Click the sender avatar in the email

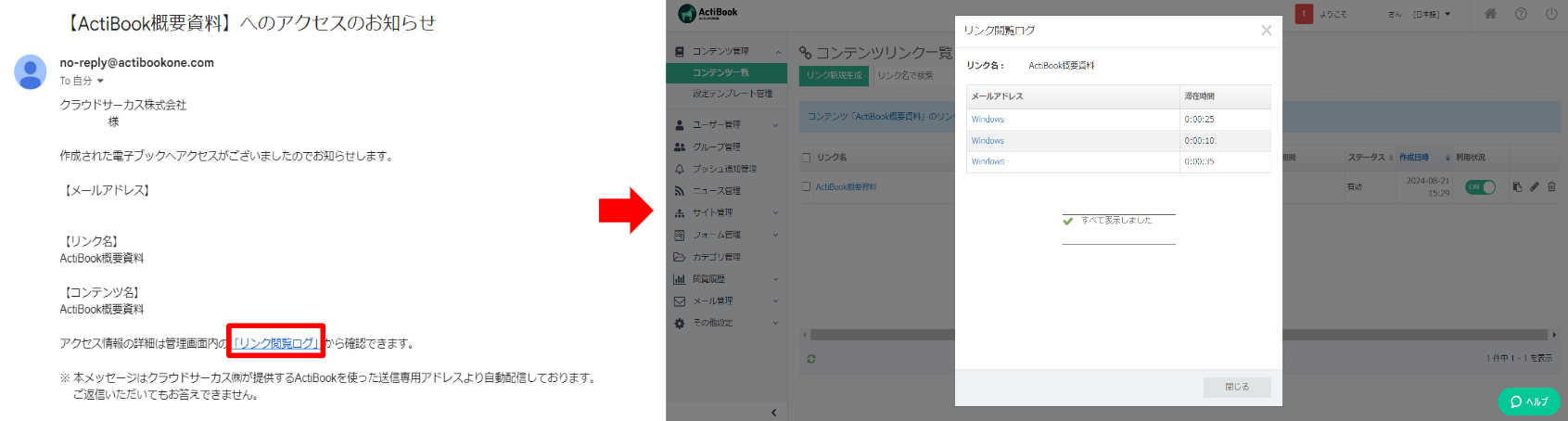[x=31, y=71]
